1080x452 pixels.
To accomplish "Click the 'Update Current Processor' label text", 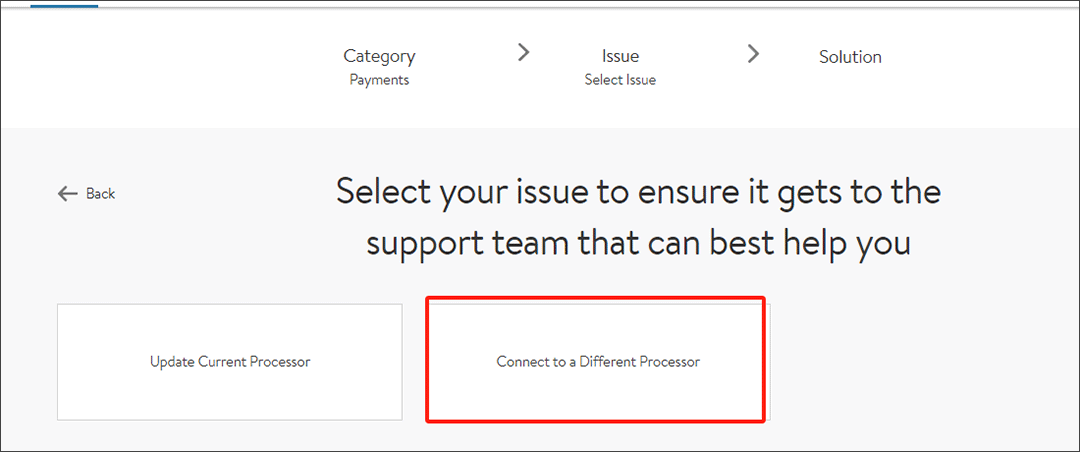I will click(x=230, y=362).
